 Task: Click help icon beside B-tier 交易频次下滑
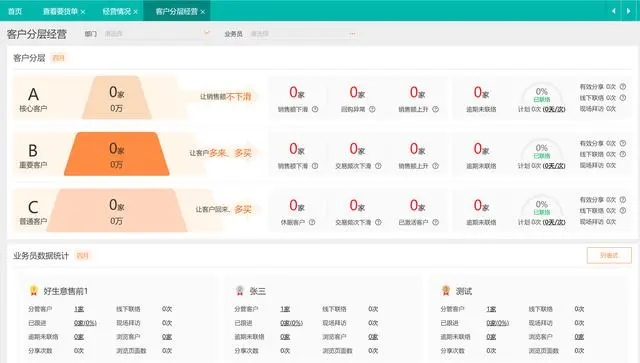(378, 166)
